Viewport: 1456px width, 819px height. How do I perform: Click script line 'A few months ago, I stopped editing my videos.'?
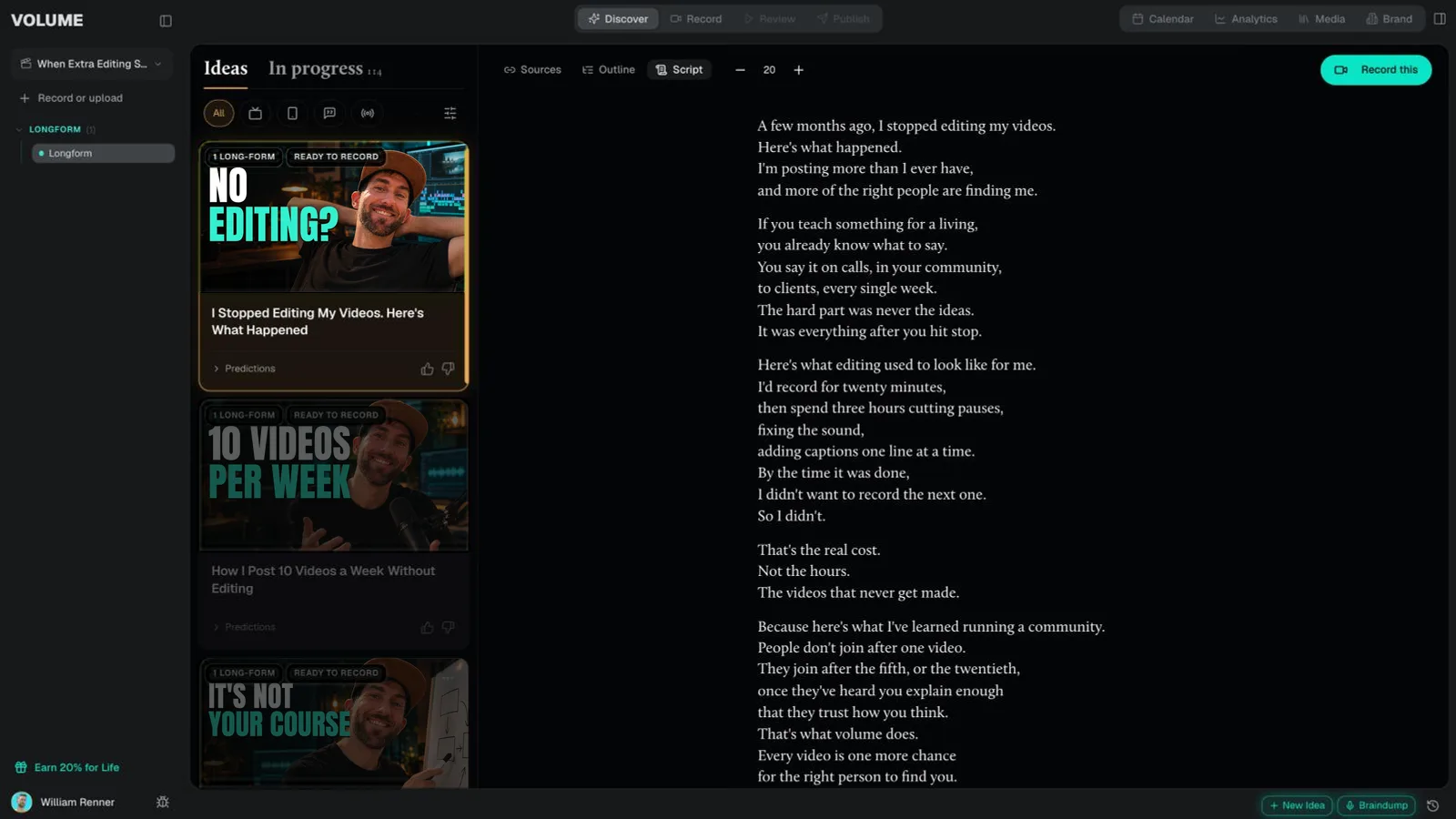906,126
